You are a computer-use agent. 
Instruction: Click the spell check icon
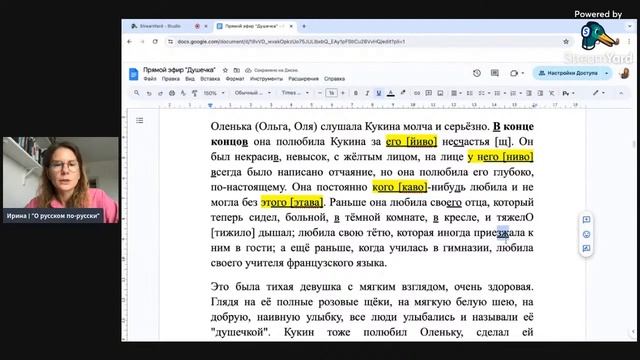(x=183, y=93)
